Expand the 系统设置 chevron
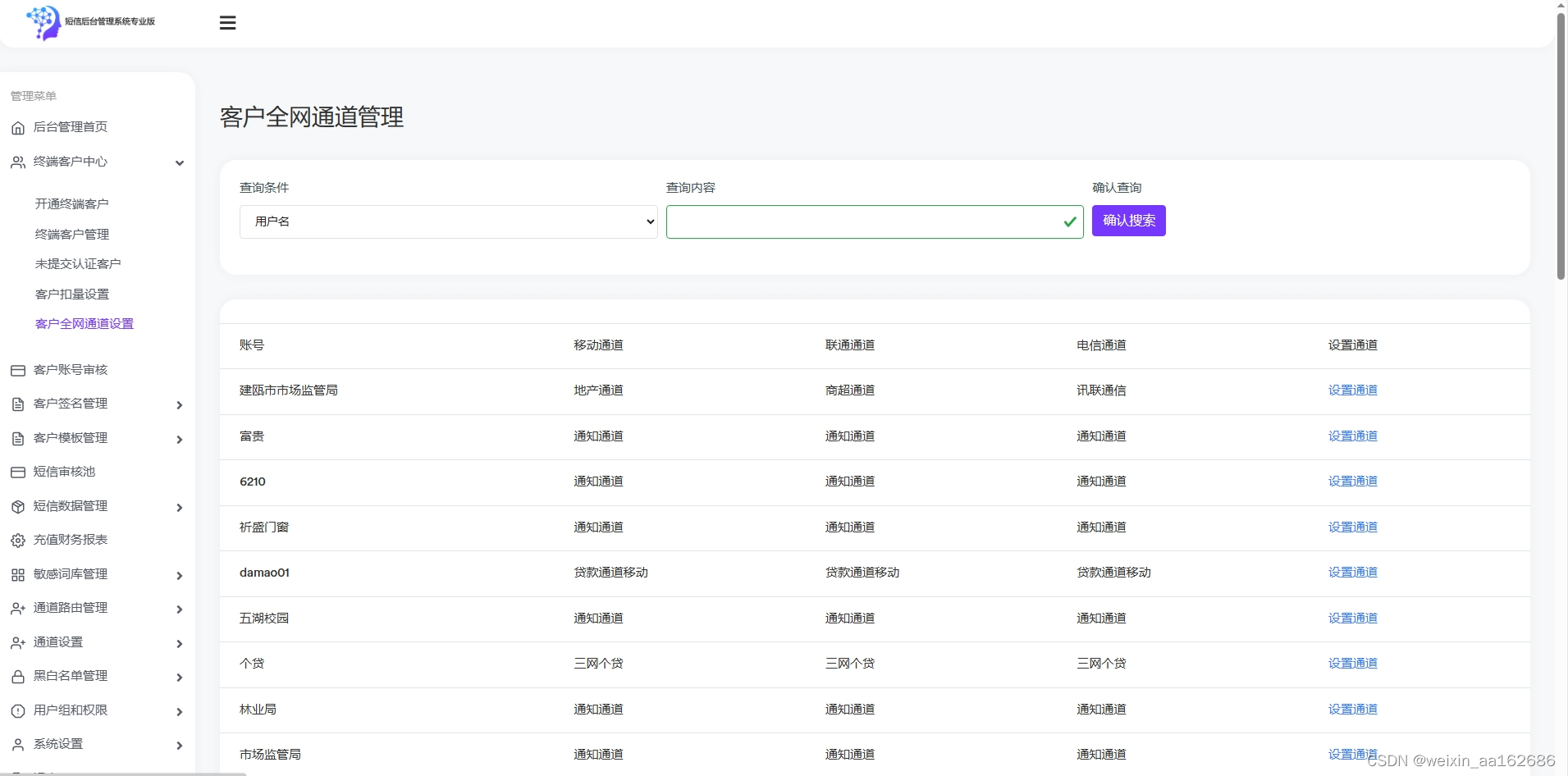The height and width of the screenshot is (776, 1568). (x=180, y=746)
